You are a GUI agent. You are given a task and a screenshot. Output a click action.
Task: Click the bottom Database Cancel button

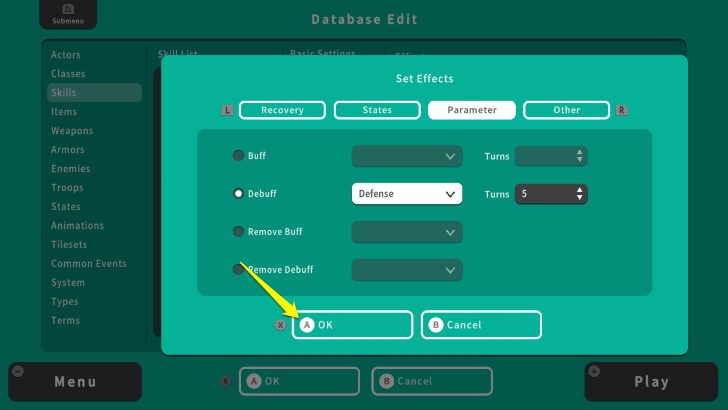point(432,381)
